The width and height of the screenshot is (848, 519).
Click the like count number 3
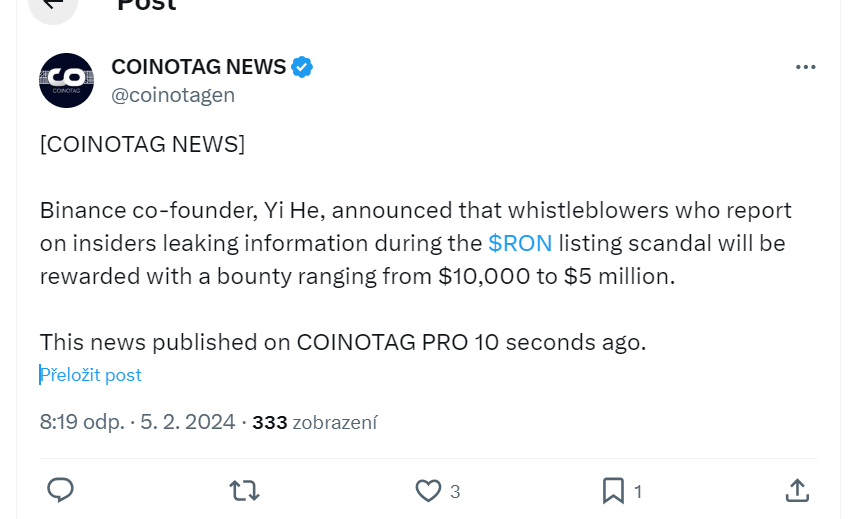pos(455,491)
